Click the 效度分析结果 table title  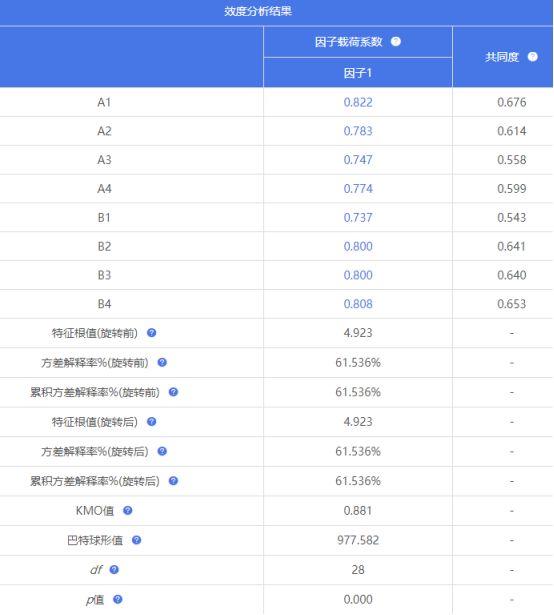pyautogui.click(x=258, y=11)
